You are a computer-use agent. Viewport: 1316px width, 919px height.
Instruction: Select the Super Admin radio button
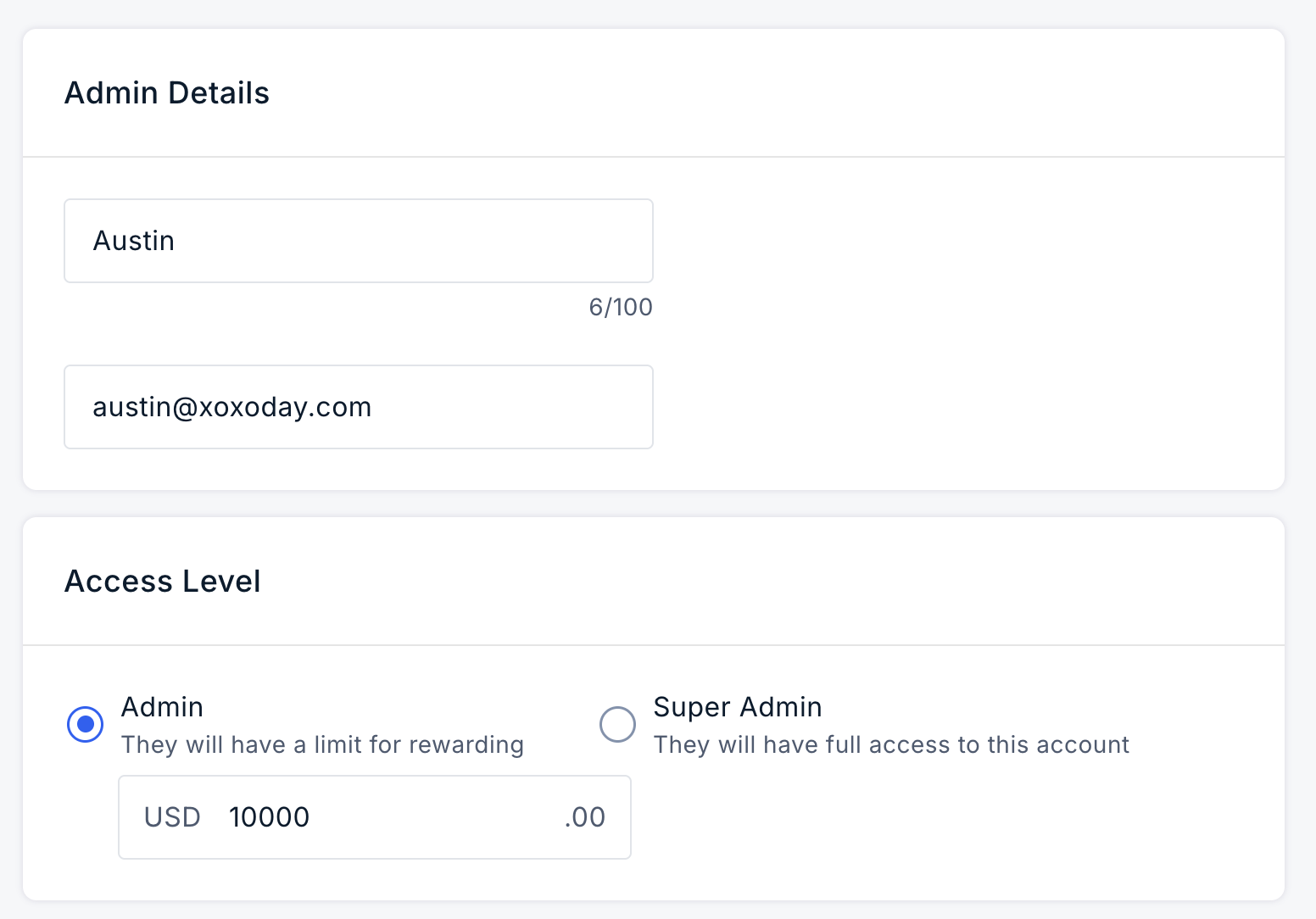click(617, 724)
